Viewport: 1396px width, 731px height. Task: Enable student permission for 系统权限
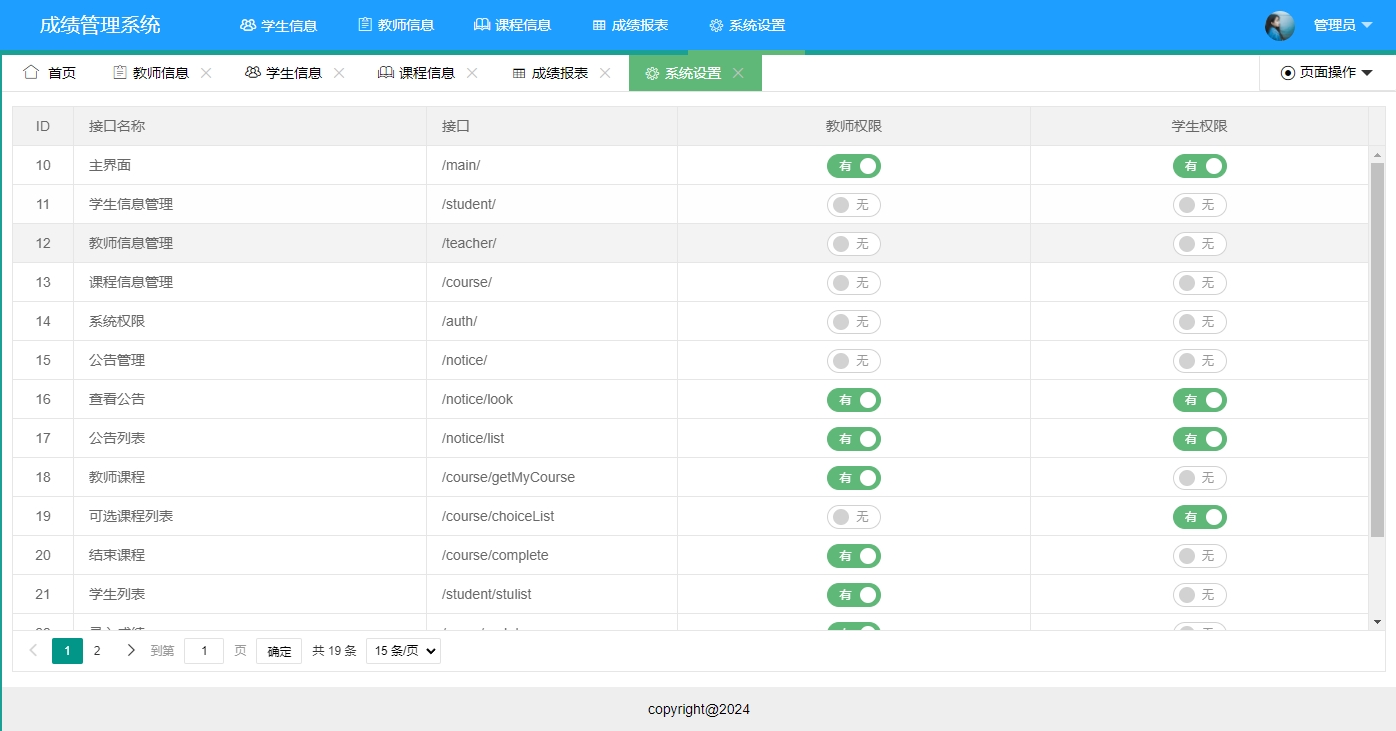(x=1200, y=322)
